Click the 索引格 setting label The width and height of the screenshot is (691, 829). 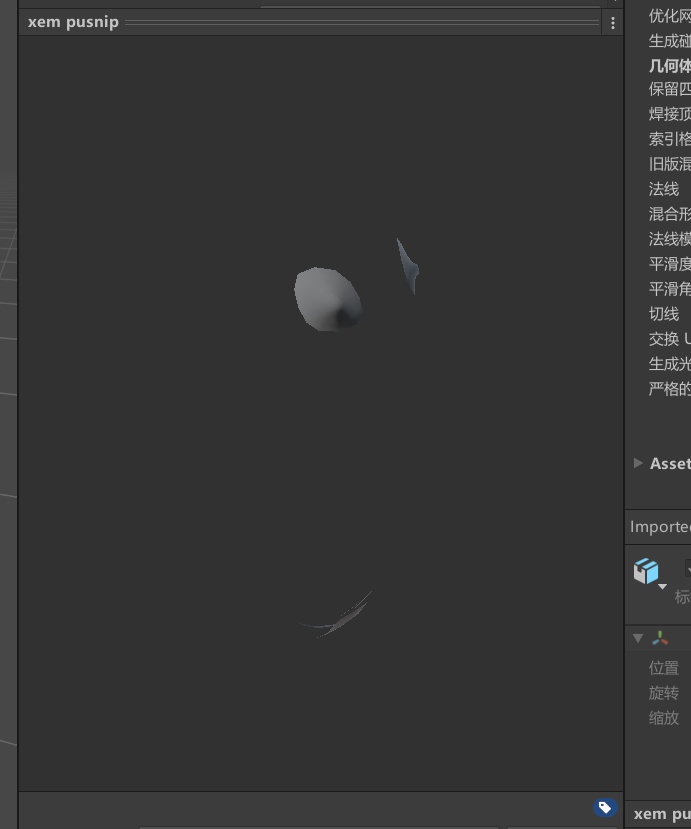click(x=670, y=139)
